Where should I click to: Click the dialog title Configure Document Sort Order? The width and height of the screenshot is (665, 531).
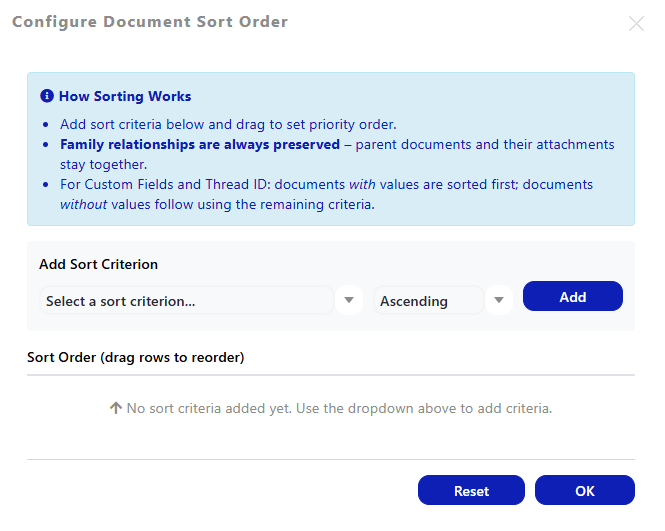150,22
